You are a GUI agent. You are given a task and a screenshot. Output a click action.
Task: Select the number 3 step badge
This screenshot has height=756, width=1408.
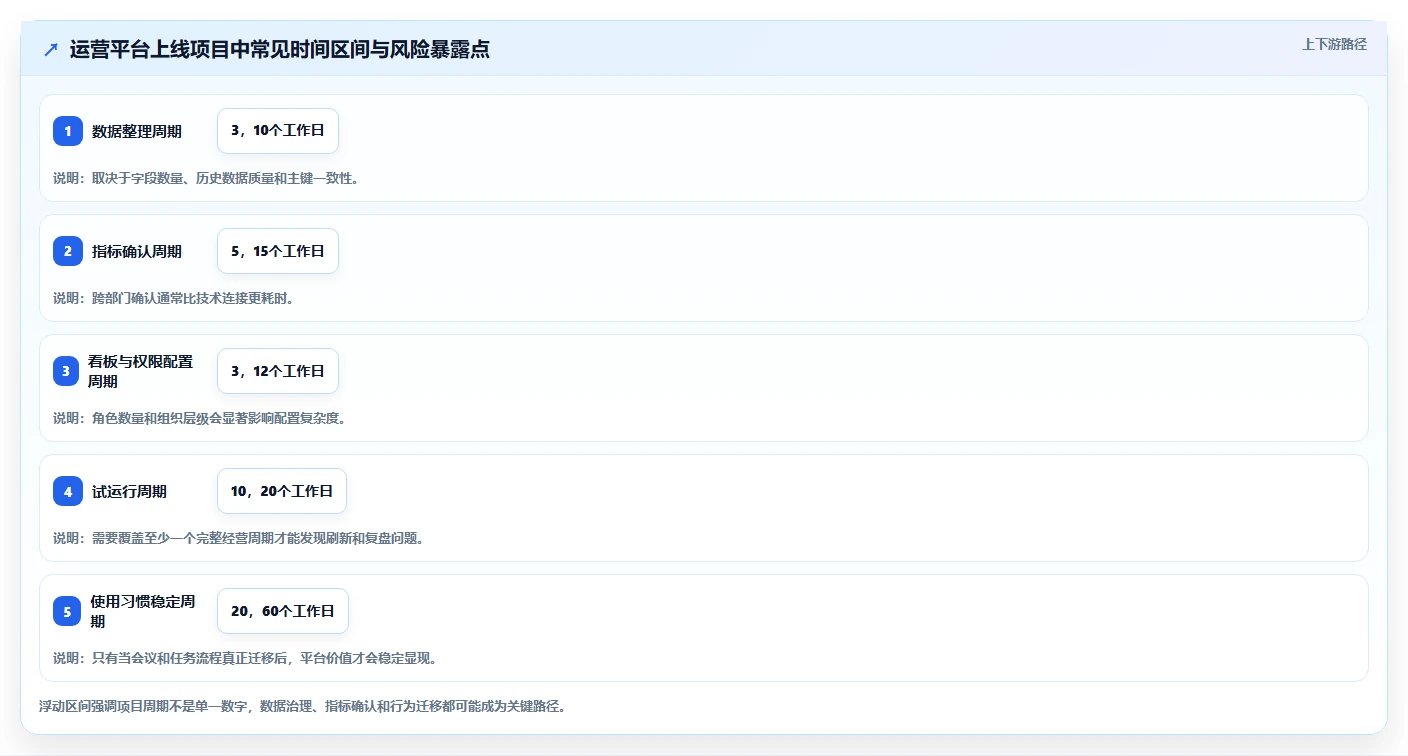click(68, 371)
